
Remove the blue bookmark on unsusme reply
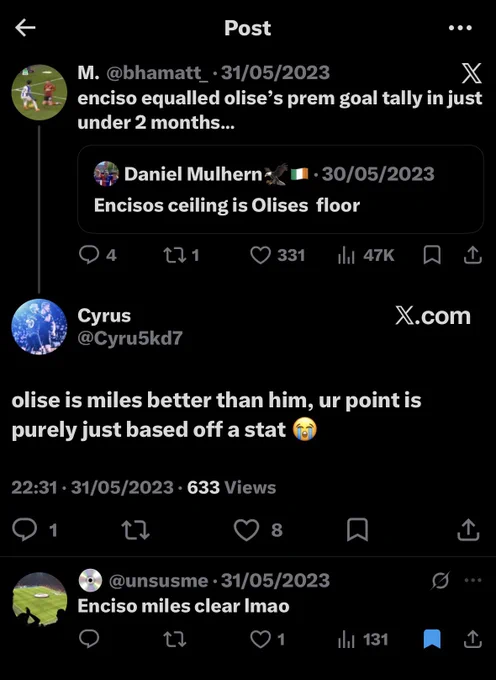[x=432, y=639]
